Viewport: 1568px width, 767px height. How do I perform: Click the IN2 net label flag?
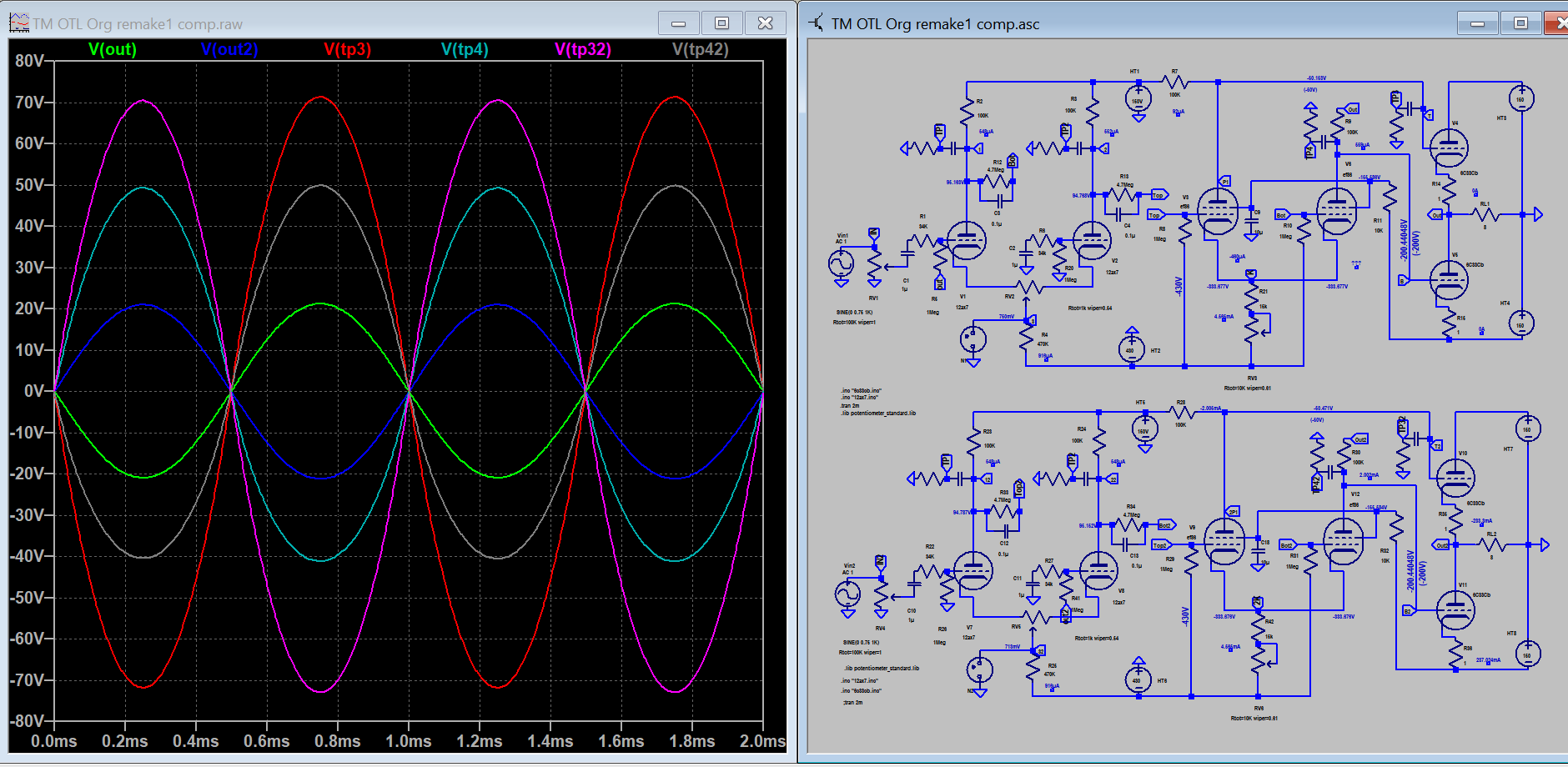point(880,562)
